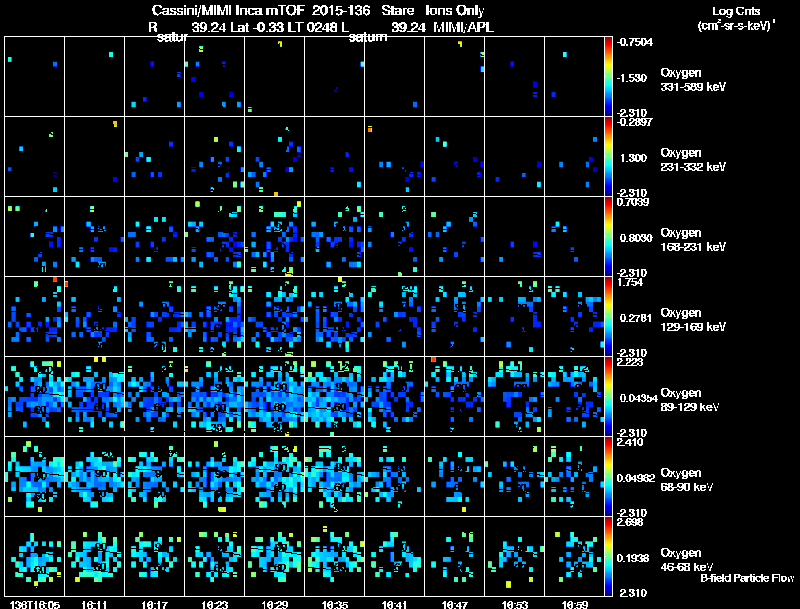Select the Oxygen 68-90 keV label
Viewport: 800px width, 609px height.
click(687, 480)
